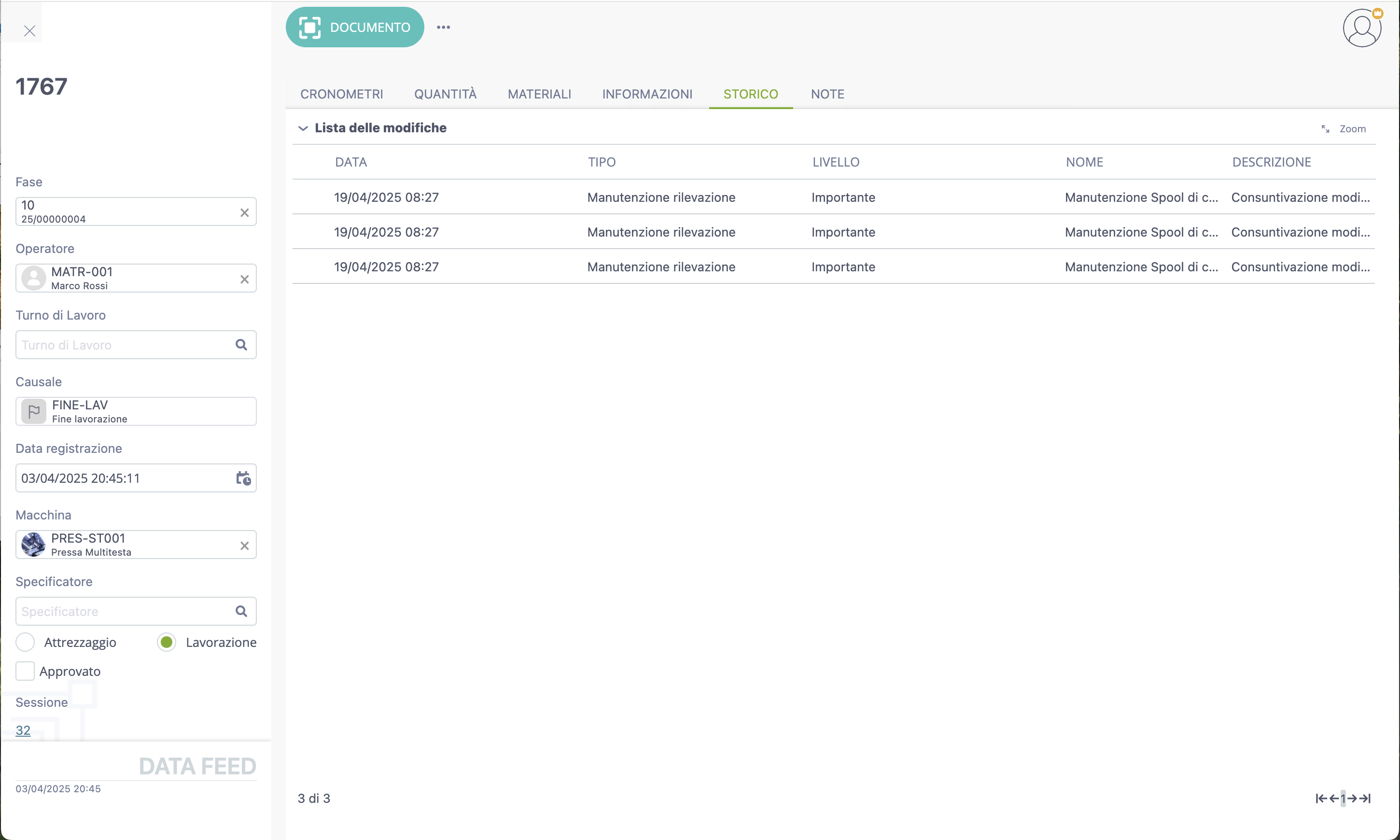Go to previous page arrow
Viewport: 1400px width, 840px height.
pos(1334,798)
